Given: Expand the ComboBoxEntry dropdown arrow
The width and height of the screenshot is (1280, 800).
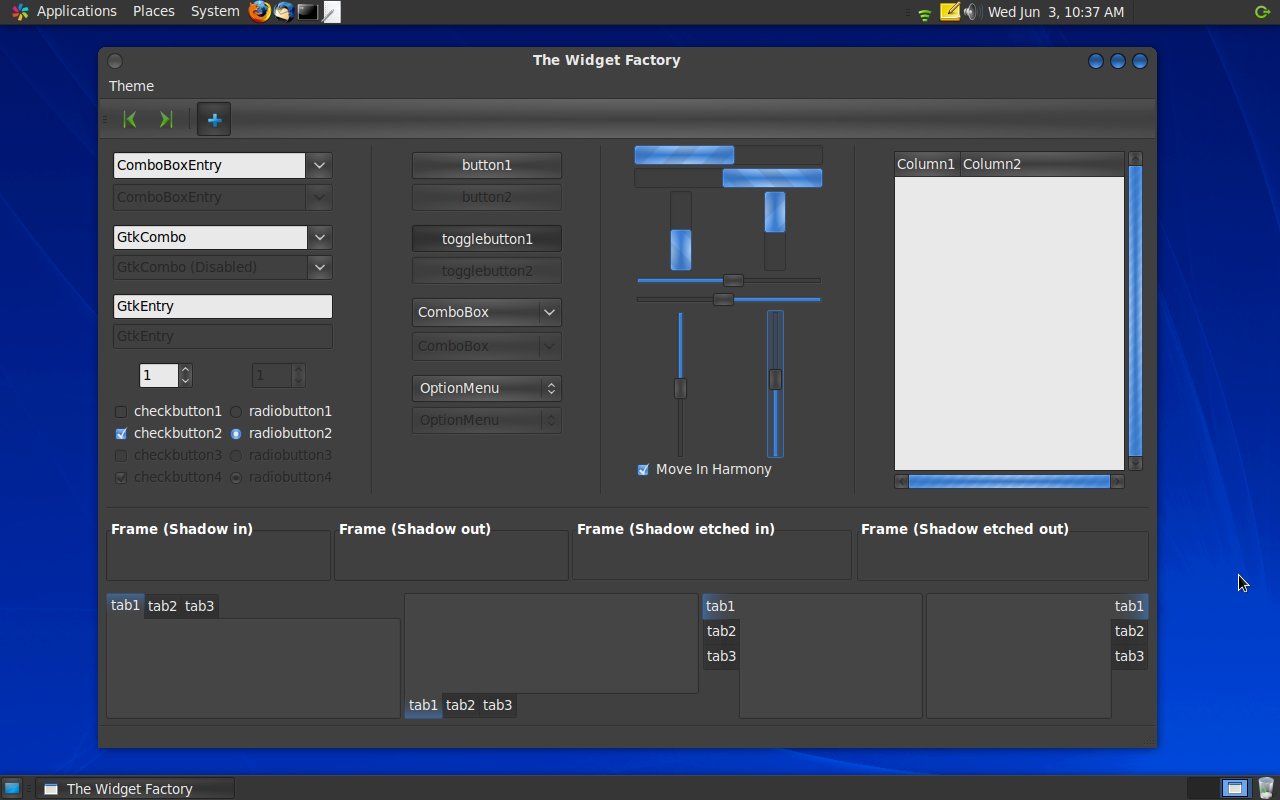Looking at the screenshot, I should 319,165.
